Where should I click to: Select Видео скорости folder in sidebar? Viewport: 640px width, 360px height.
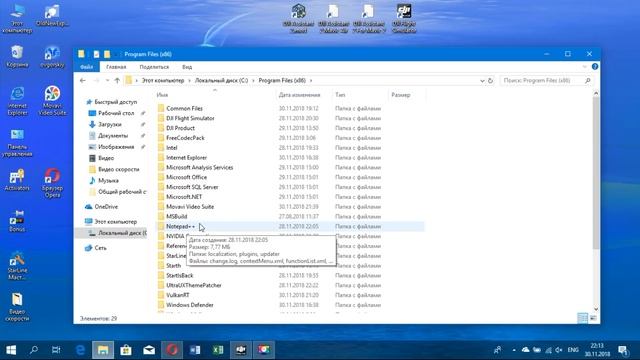pyautogui.click(x=118, y=169)
